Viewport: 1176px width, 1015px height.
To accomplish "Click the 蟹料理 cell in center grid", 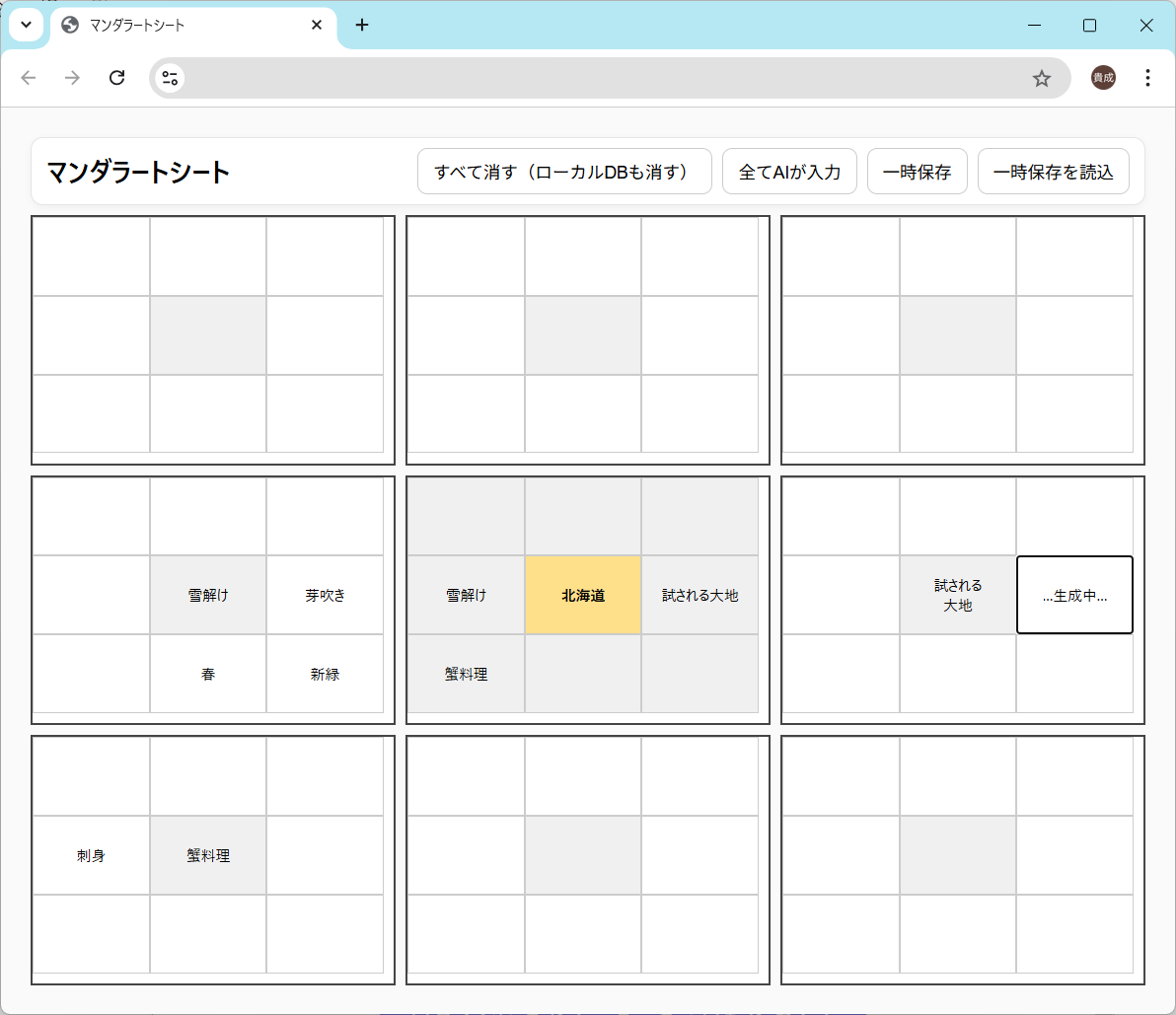I will pyautogui.click(x=466, y=674).
